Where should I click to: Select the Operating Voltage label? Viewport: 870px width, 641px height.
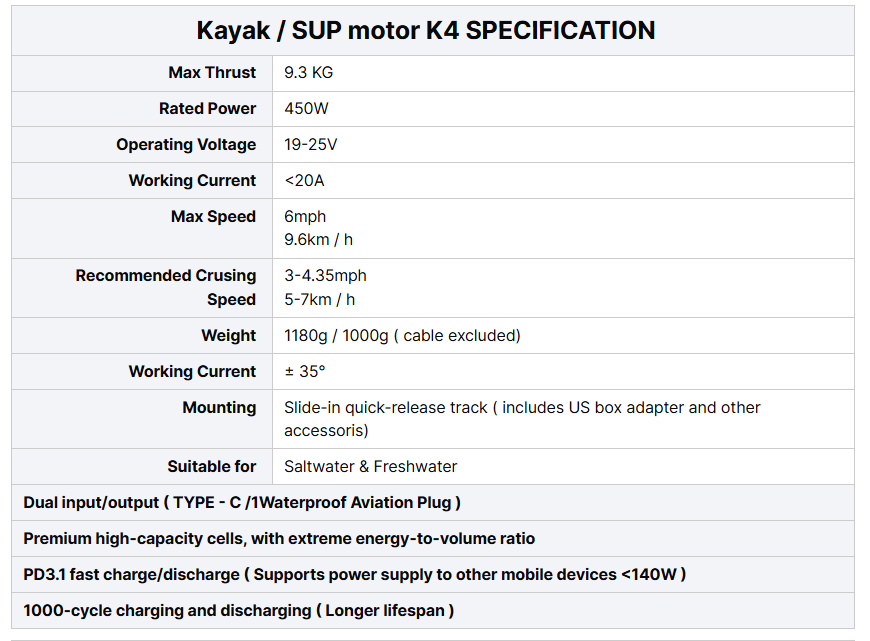click(186, 144)
